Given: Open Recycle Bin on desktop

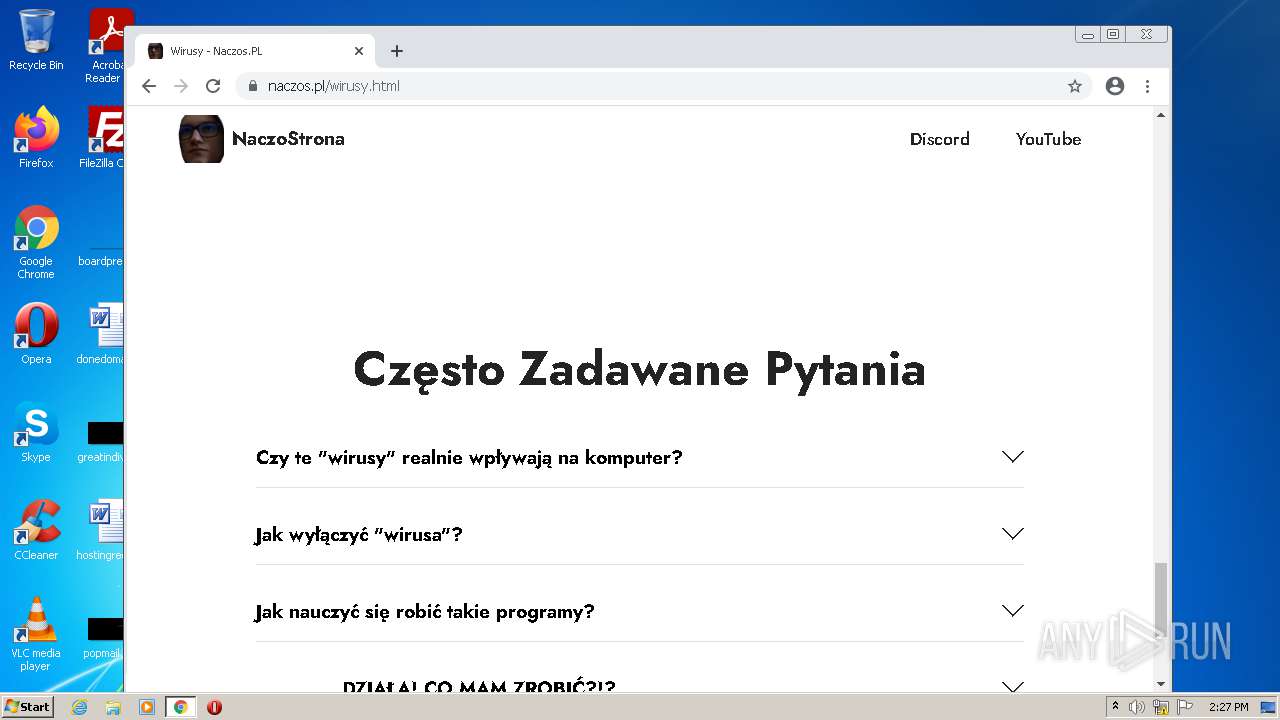Looking at the screenshot, I should pos(36,40).
